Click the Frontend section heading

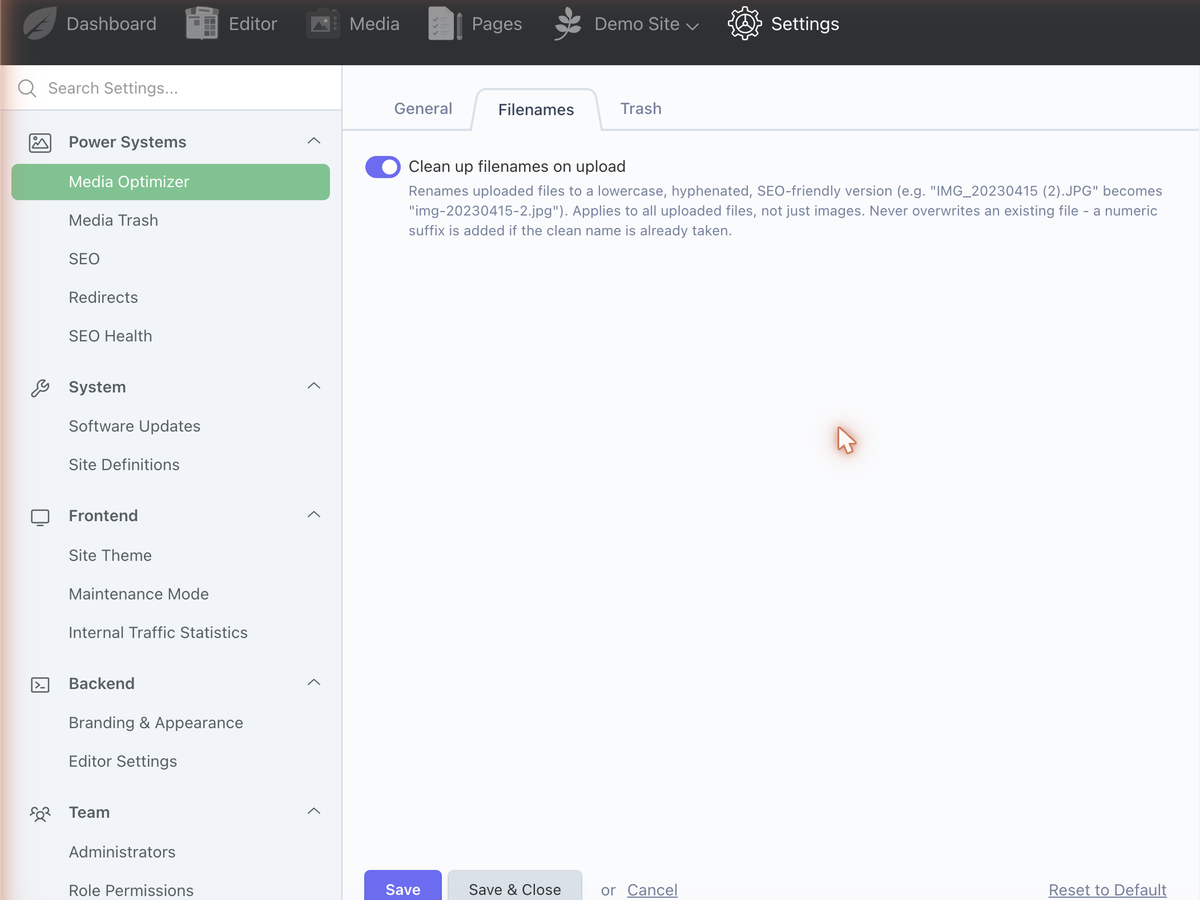click(x=103, y=516)
